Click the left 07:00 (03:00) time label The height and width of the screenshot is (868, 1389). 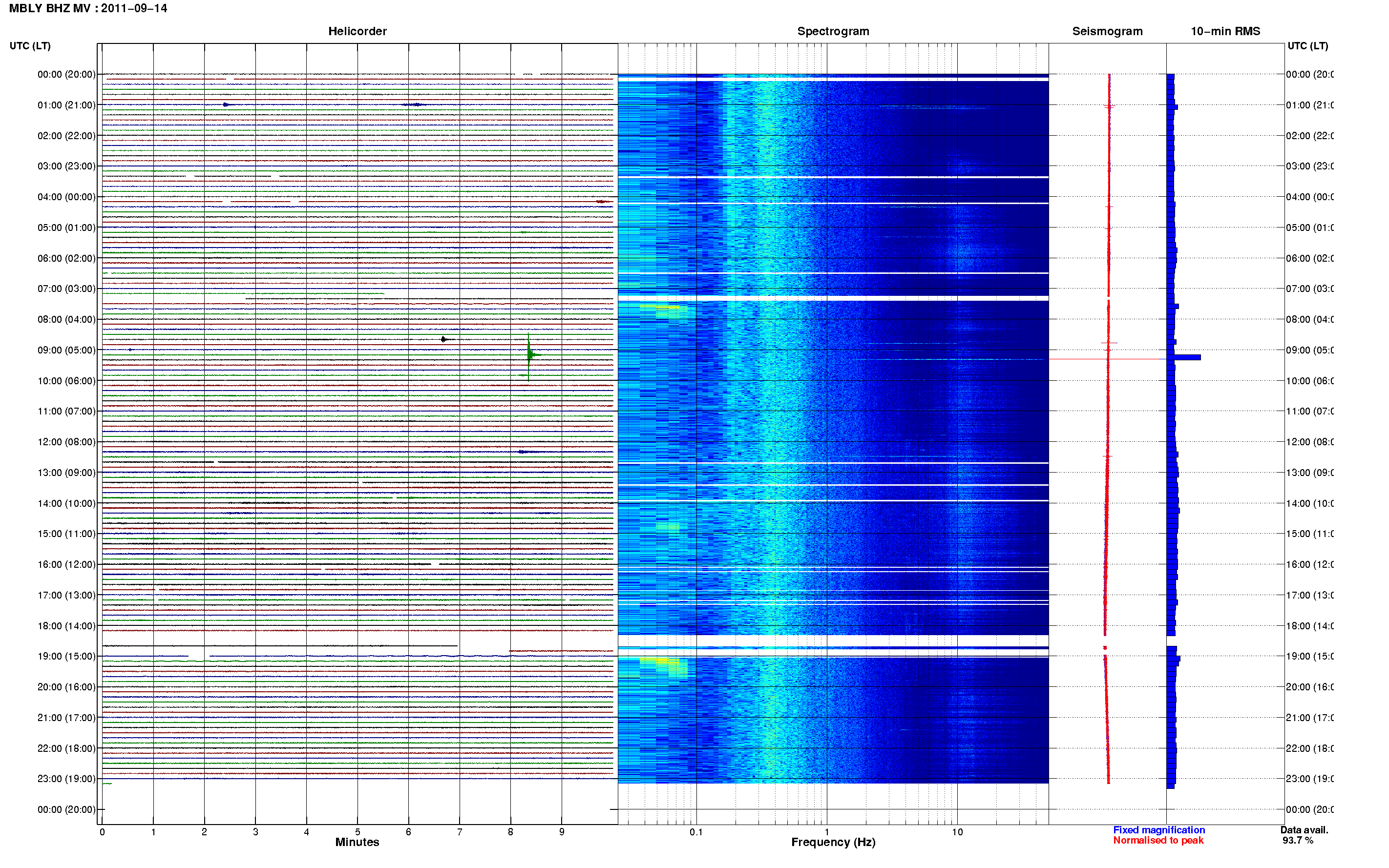tap(66, 289)
